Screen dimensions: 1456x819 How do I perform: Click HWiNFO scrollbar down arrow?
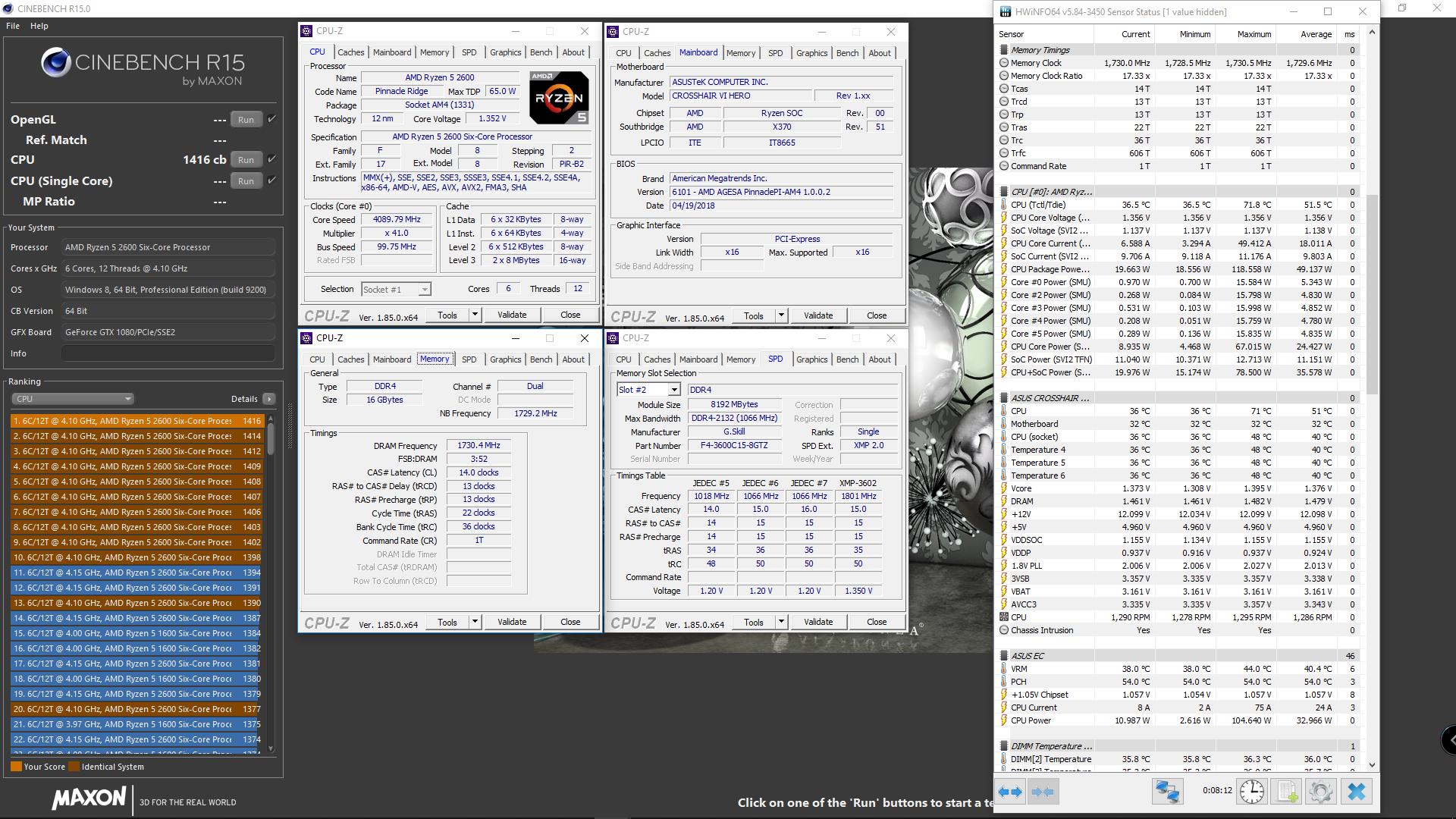point(1372,765)
